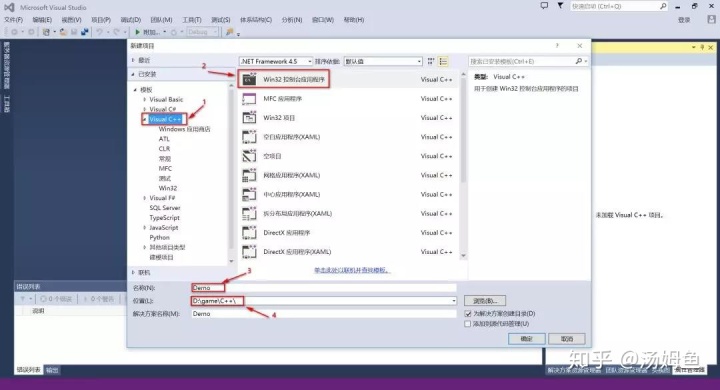Switch to the 输出 tab
The width and height of the screenshot is (720, 390).
(x=52, y=370)
